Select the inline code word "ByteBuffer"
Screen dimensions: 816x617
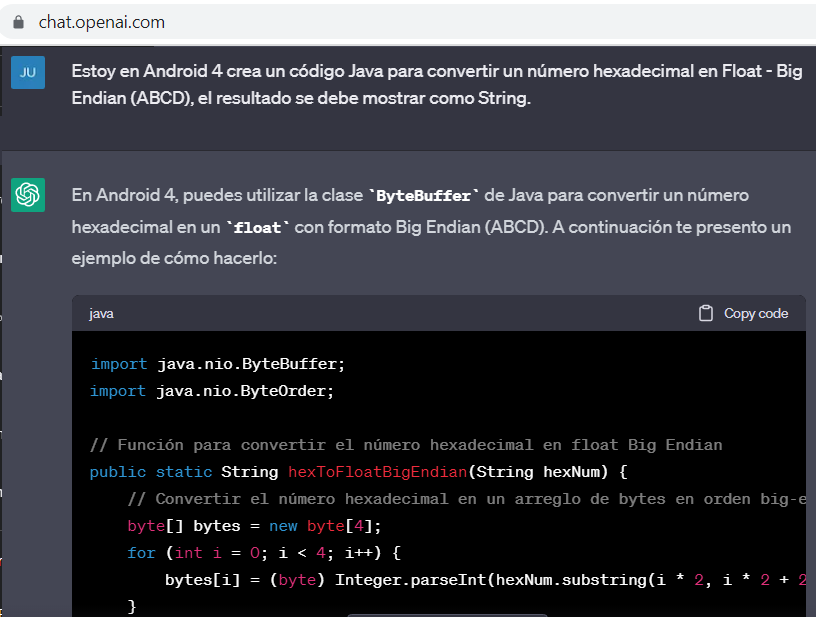click(x=424, y=196)
